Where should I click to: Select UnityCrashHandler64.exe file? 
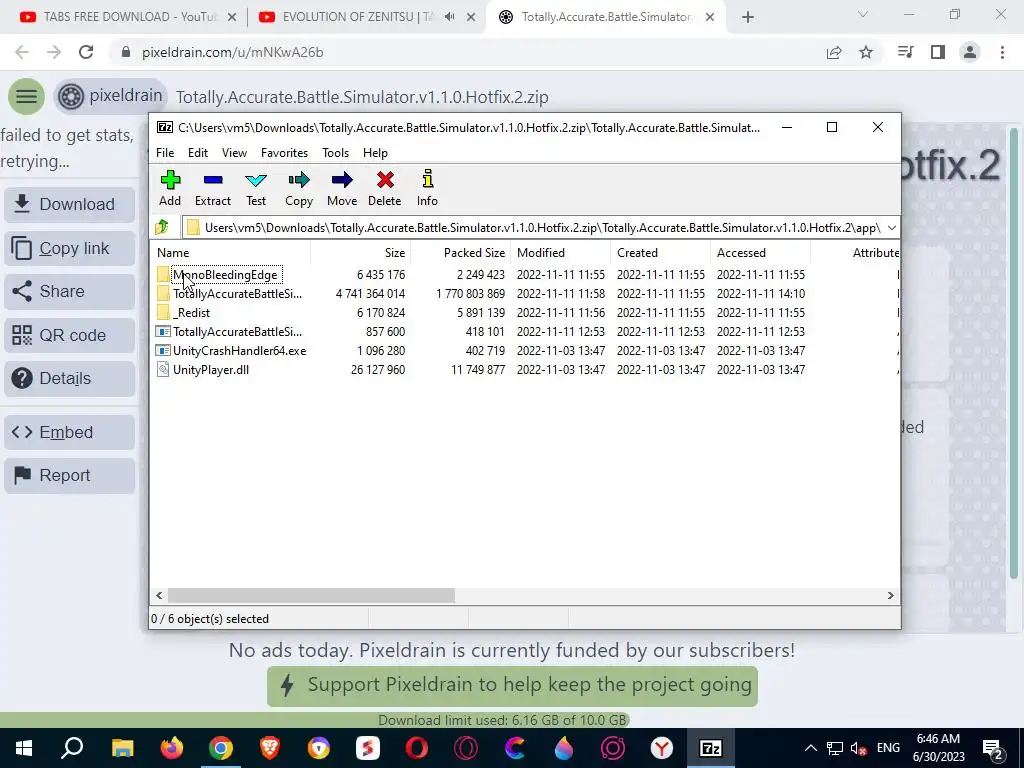click(239, 351)
